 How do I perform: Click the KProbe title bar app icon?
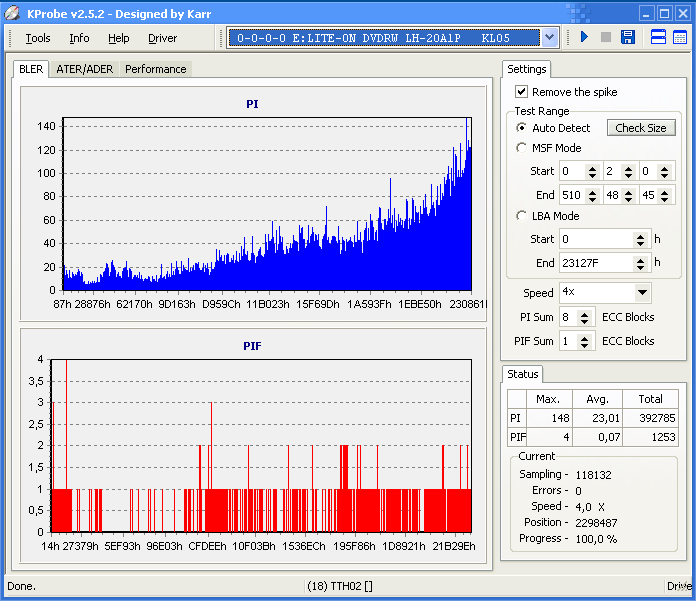tap(12, 13)
